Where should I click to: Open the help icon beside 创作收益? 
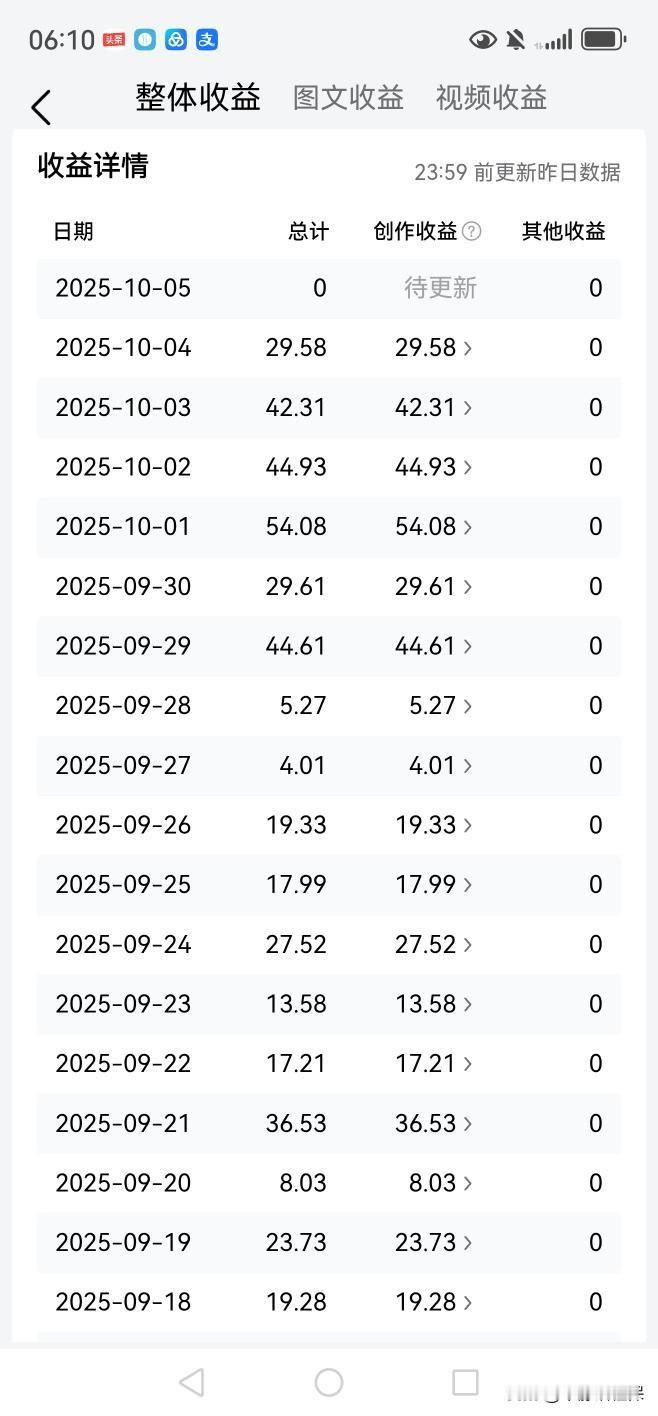[x=471, y=231]
